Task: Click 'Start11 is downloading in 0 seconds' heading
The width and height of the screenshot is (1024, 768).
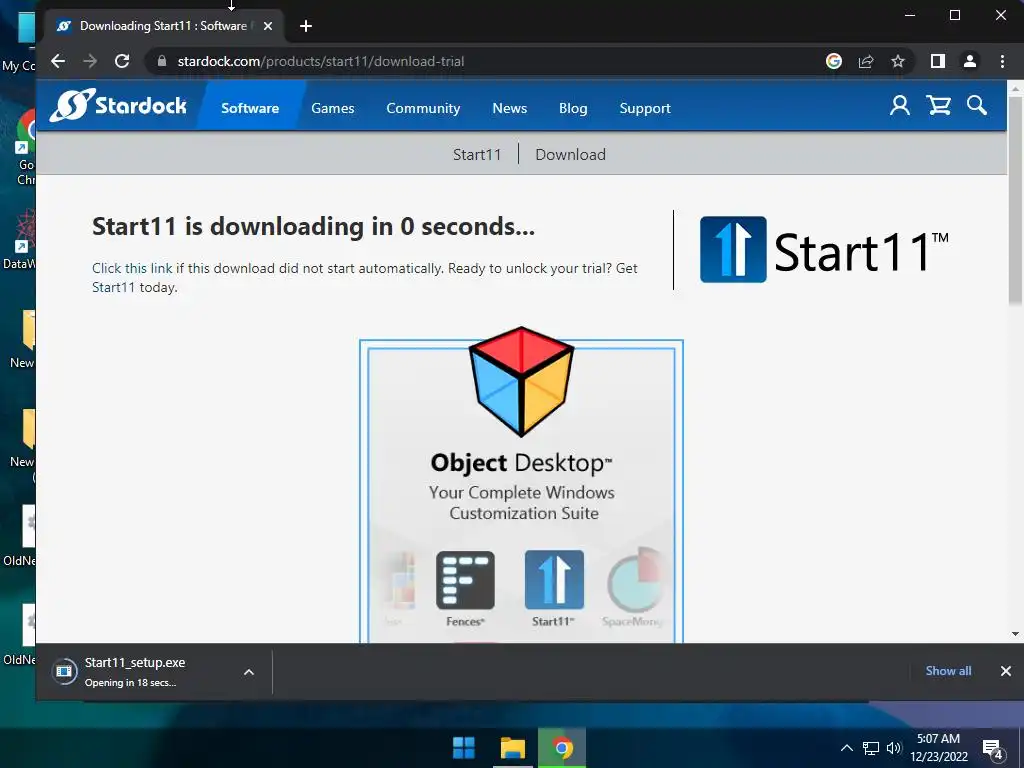Action: pyautogui.click(x=313, y=227)
